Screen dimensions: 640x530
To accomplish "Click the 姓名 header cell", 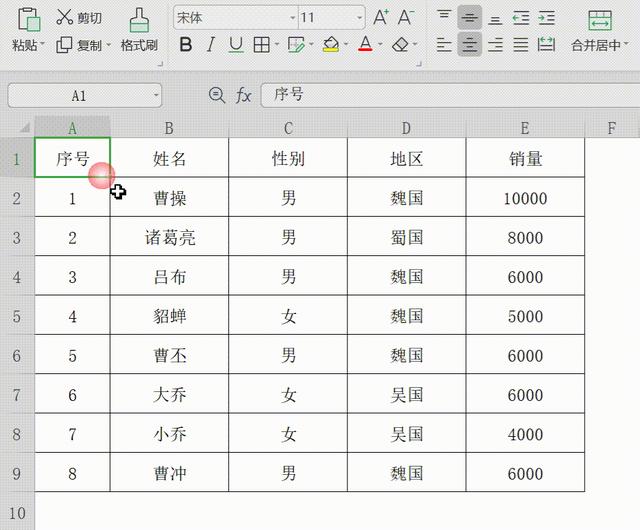I will 169,158.
